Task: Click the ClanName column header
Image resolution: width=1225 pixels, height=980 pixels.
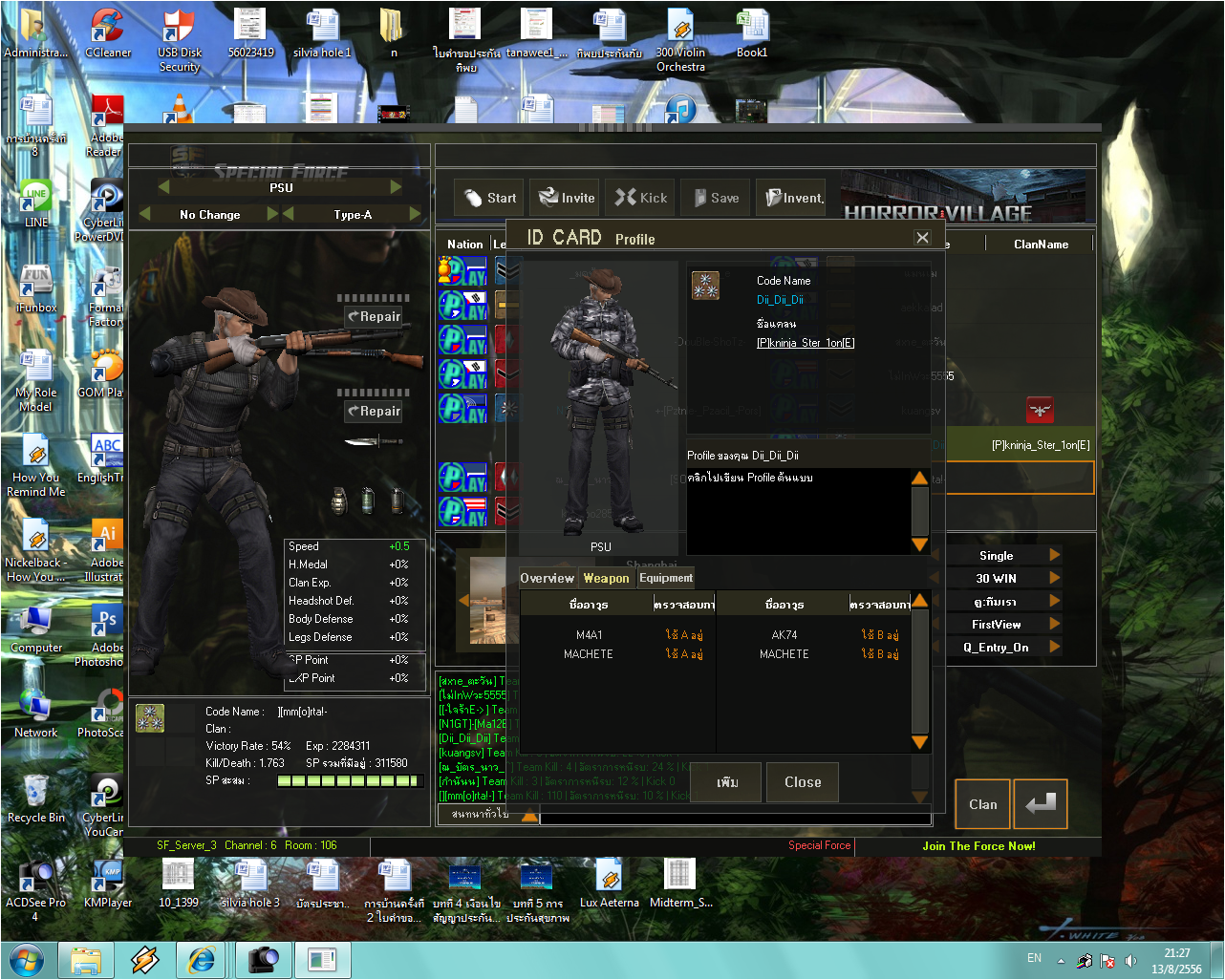Action: (x=1042, y=245)
